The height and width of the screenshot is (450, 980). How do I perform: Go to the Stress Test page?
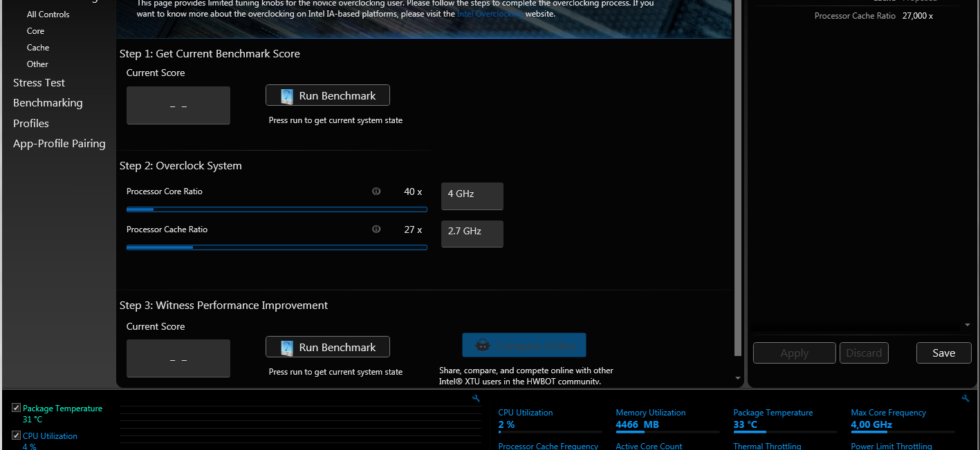(39, 82)
